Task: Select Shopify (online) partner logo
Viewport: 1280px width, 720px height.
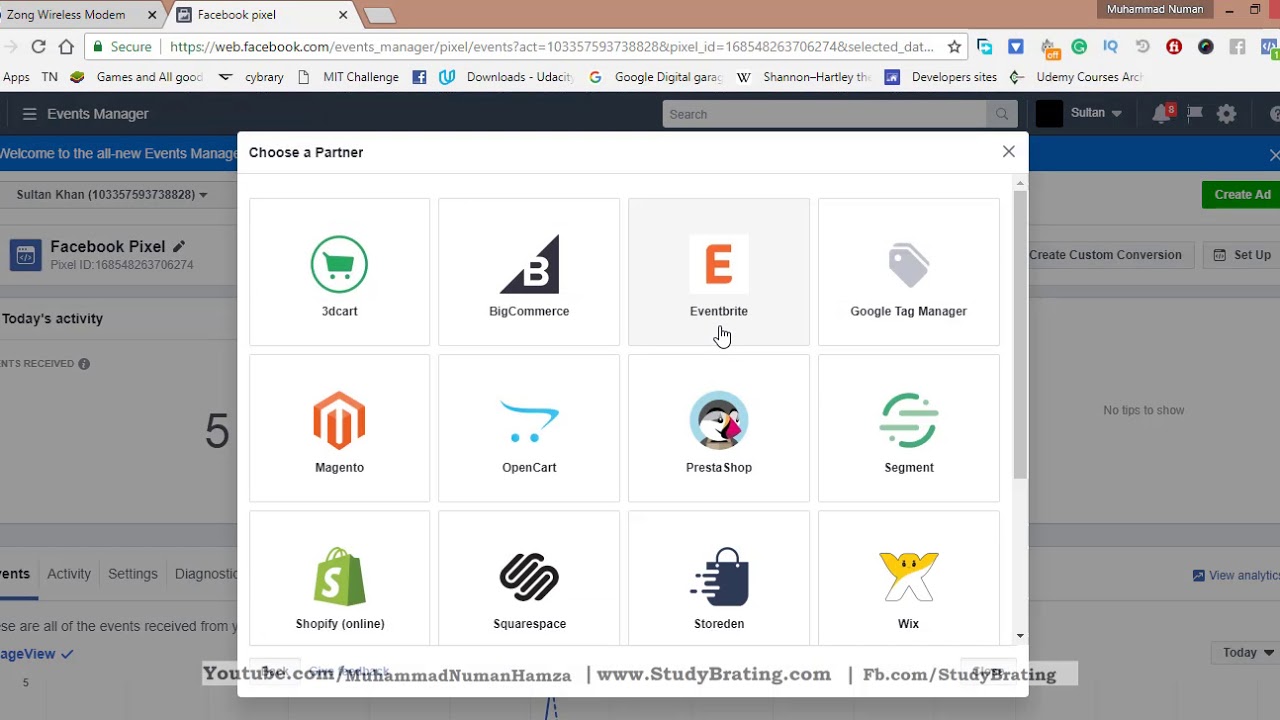Action: point(339,577)
